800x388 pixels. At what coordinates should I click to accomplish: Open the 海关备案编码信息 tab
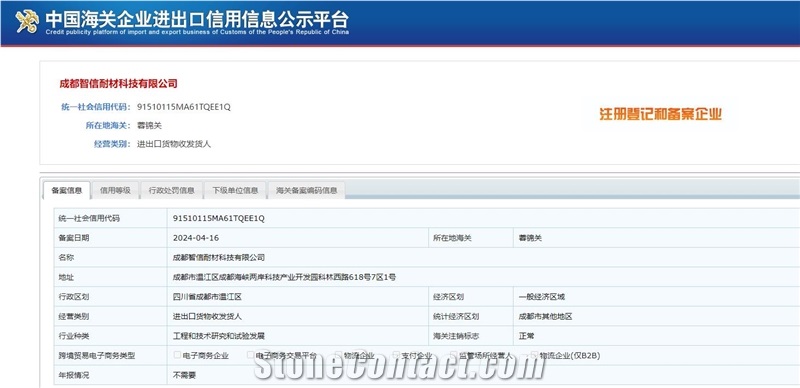pyautogui.click(x=307, y=190)
